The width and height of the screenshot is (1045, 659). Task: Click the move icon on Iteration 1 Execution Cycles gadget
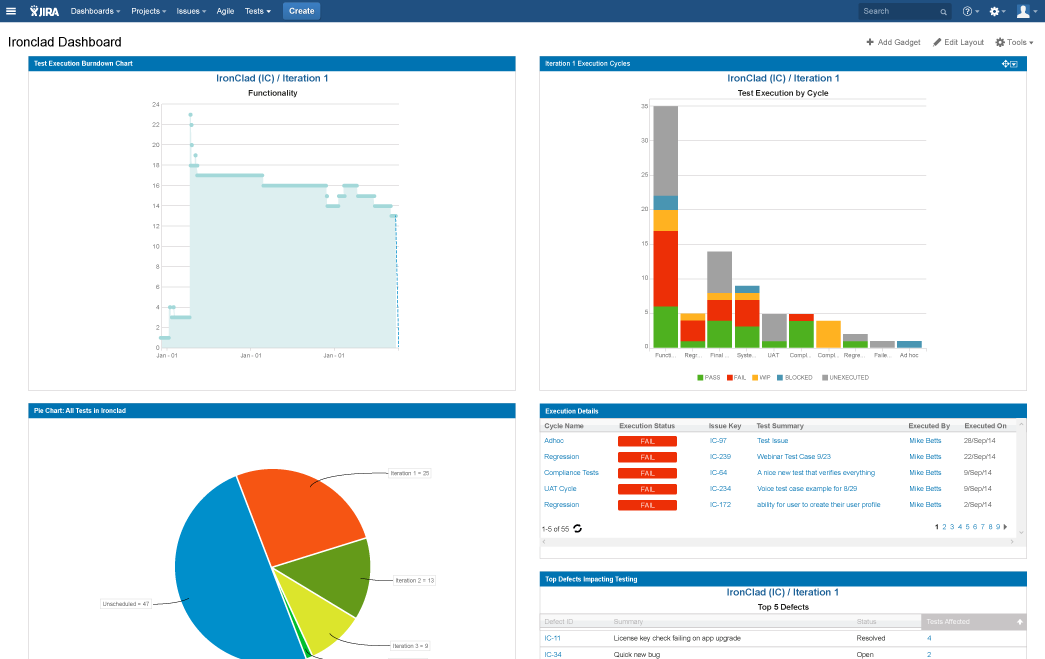click(1006, 64)
